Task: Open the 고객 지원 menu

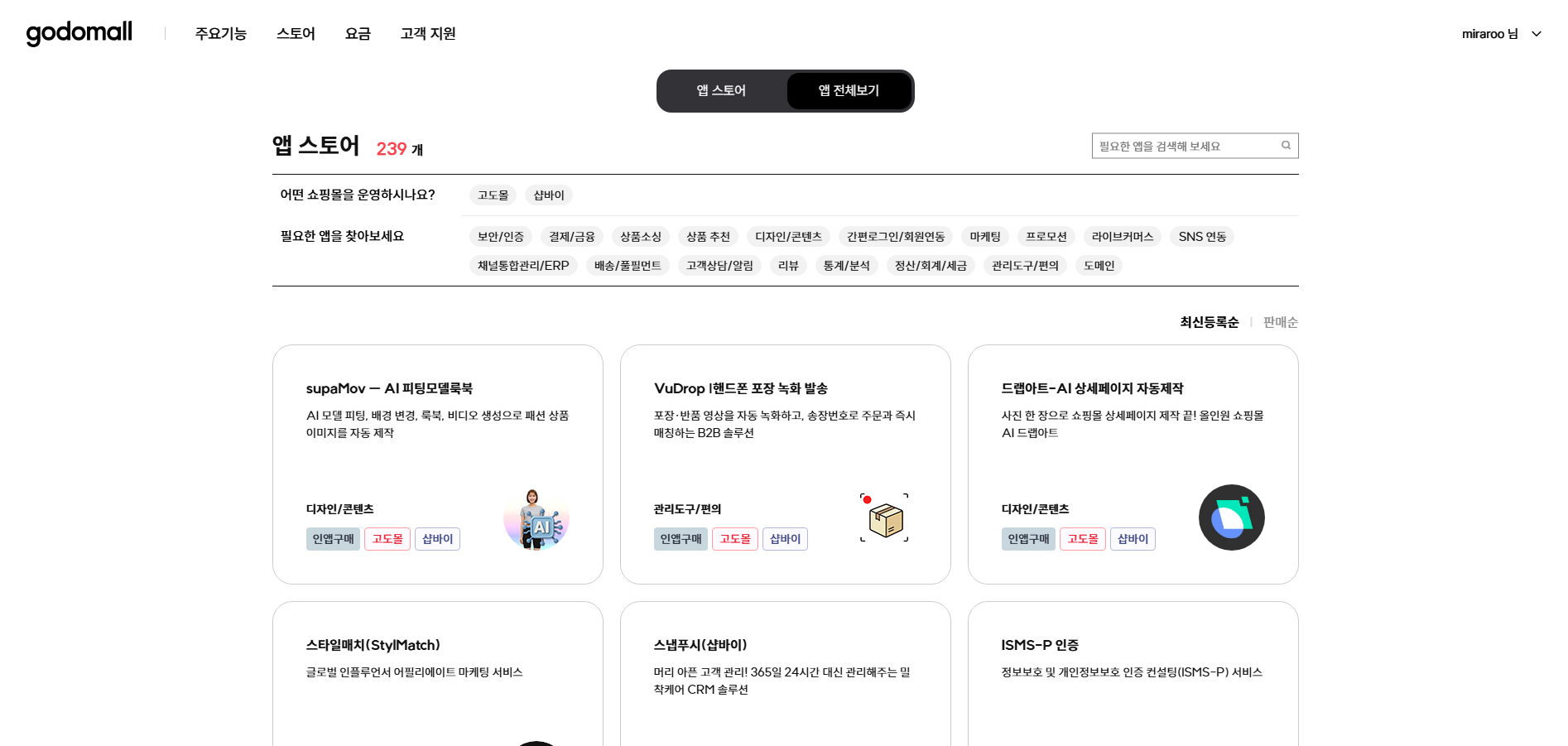Action: (427, 33)
